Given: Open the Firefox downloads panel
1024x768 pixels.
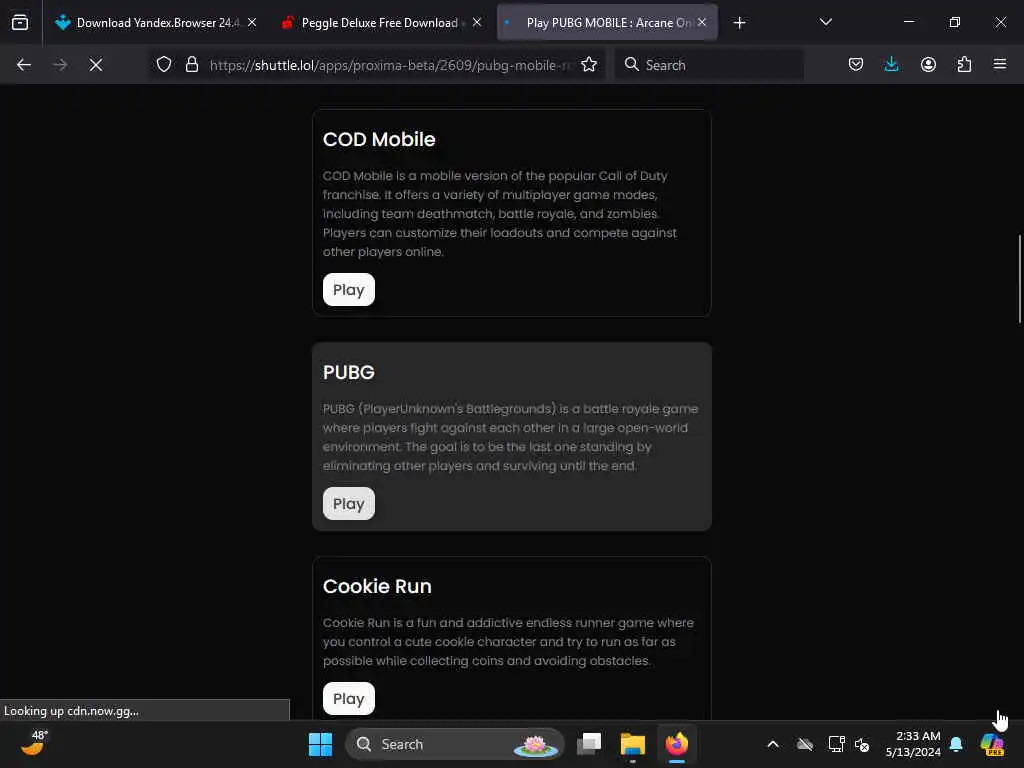Looking at the screenshot, I should tap(891, 65).
